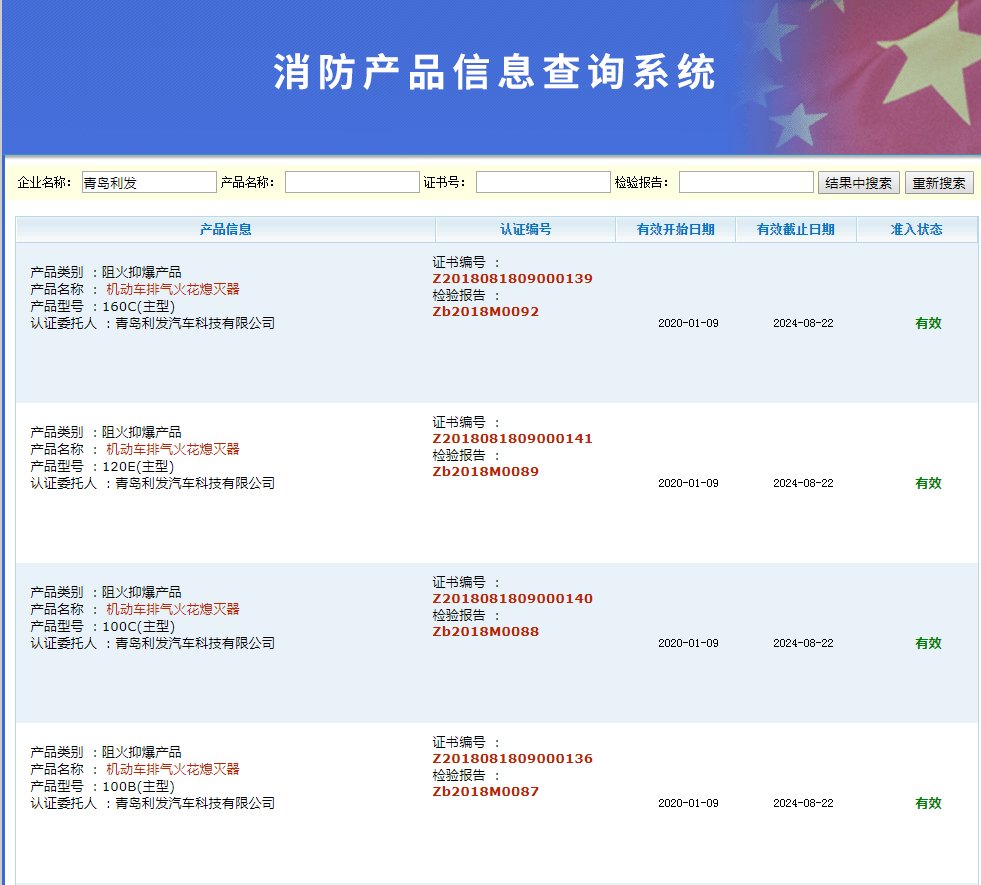Open product link for model 160C
This screenshot has width=981, height=885.
pos(173,289)
